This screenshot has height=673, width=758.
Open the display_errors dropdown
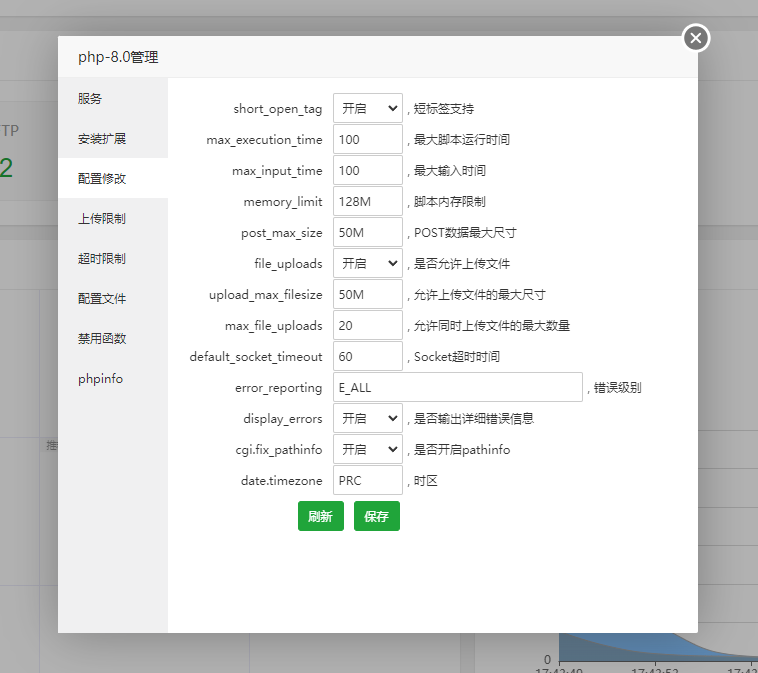[367, 418]
